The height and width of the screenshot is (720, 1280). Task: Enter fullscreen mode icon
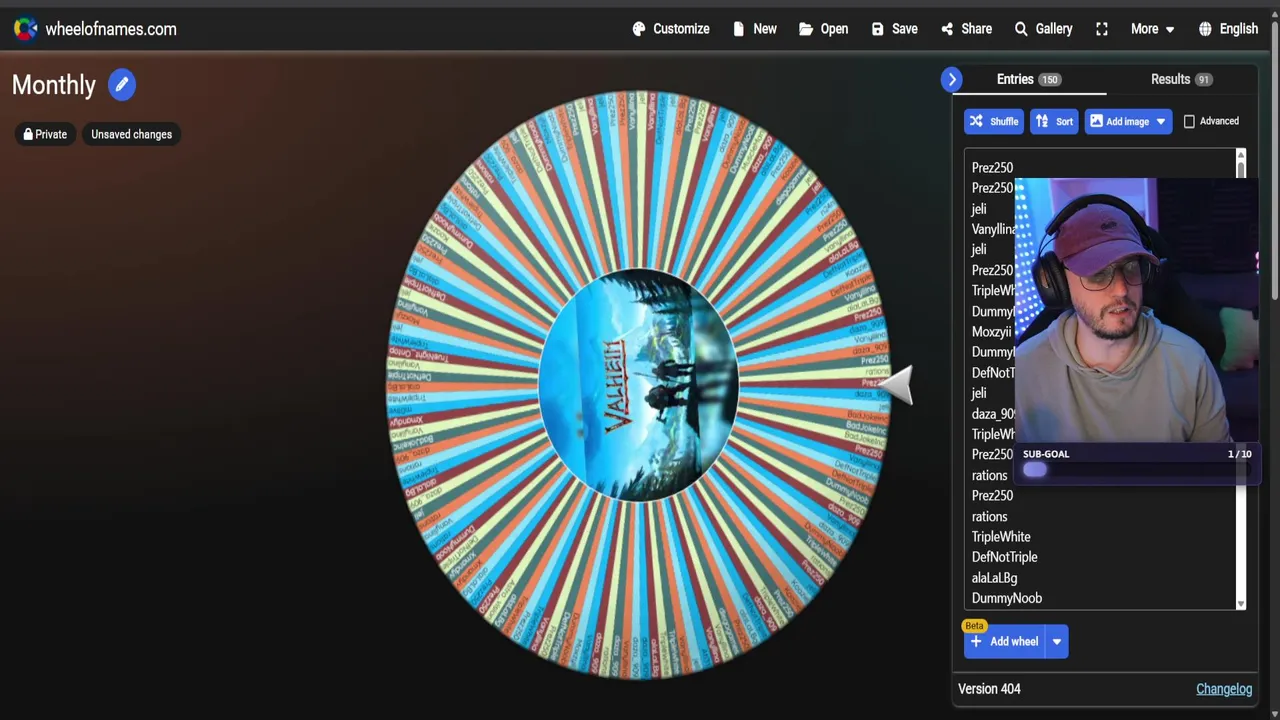tap(1102, 29)
